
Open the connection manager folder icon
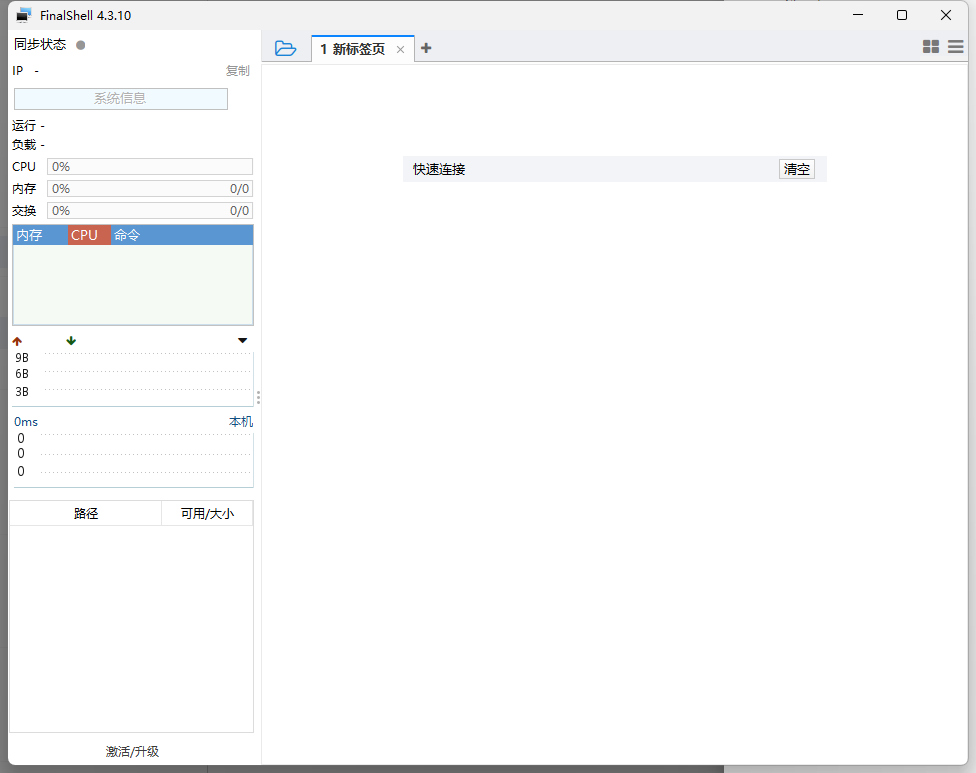click(286, 48)
